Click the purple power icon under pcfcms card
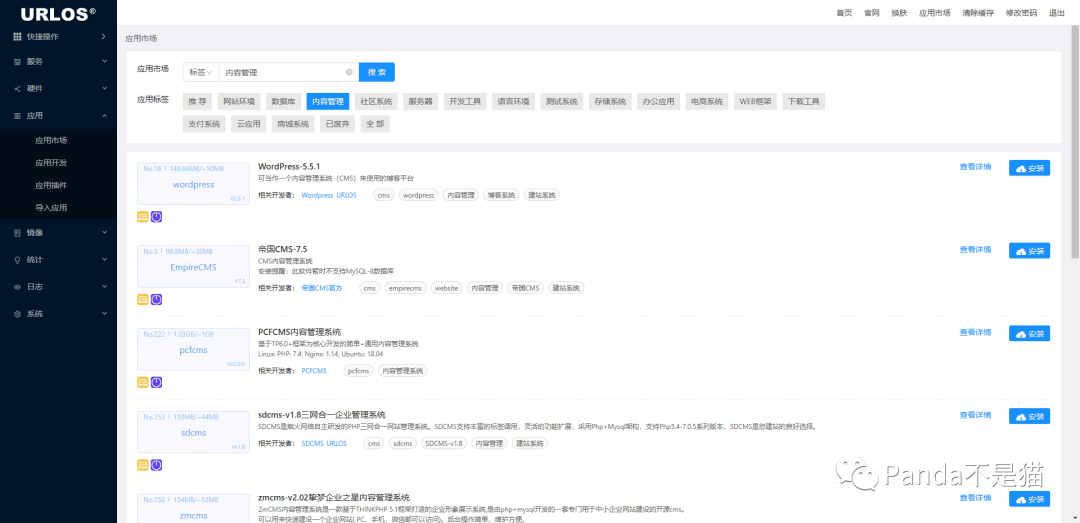 pos(156,382)
